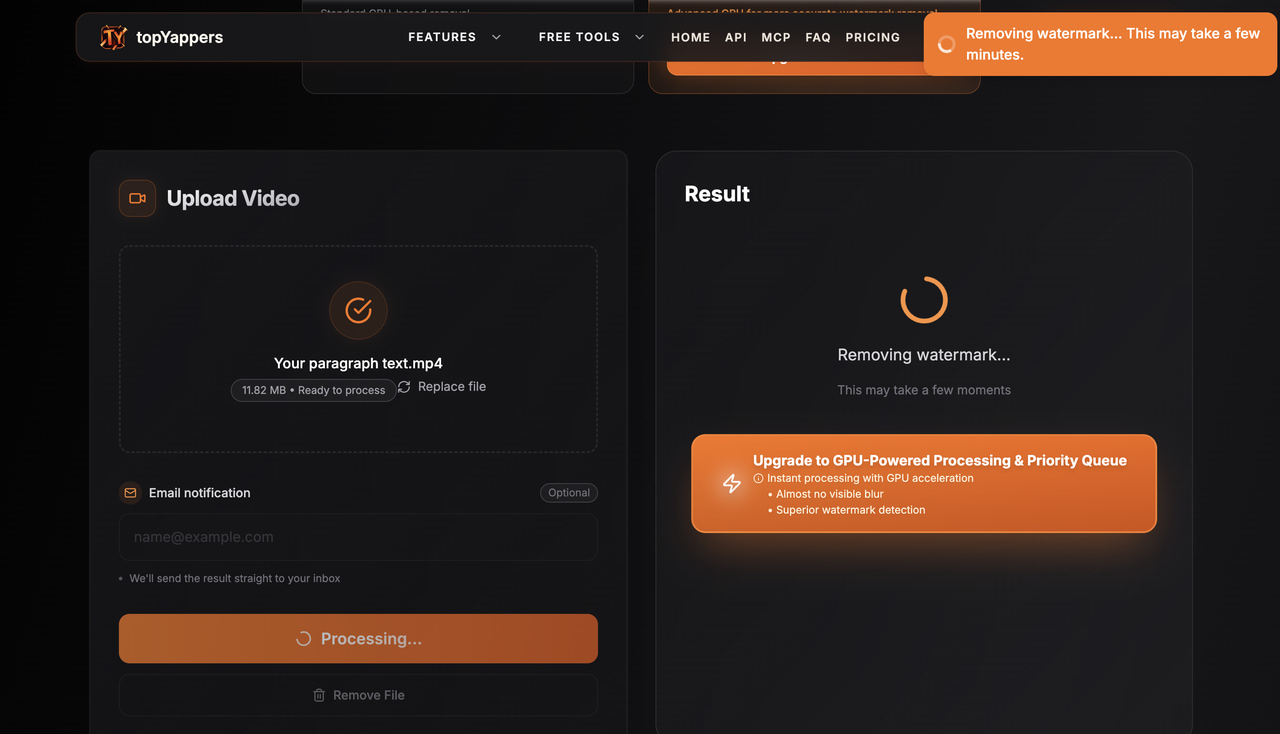The width and height of the screenshot is (1280, 734).
Task: Click the info icon before Instant processing
Action: [758, 479]
